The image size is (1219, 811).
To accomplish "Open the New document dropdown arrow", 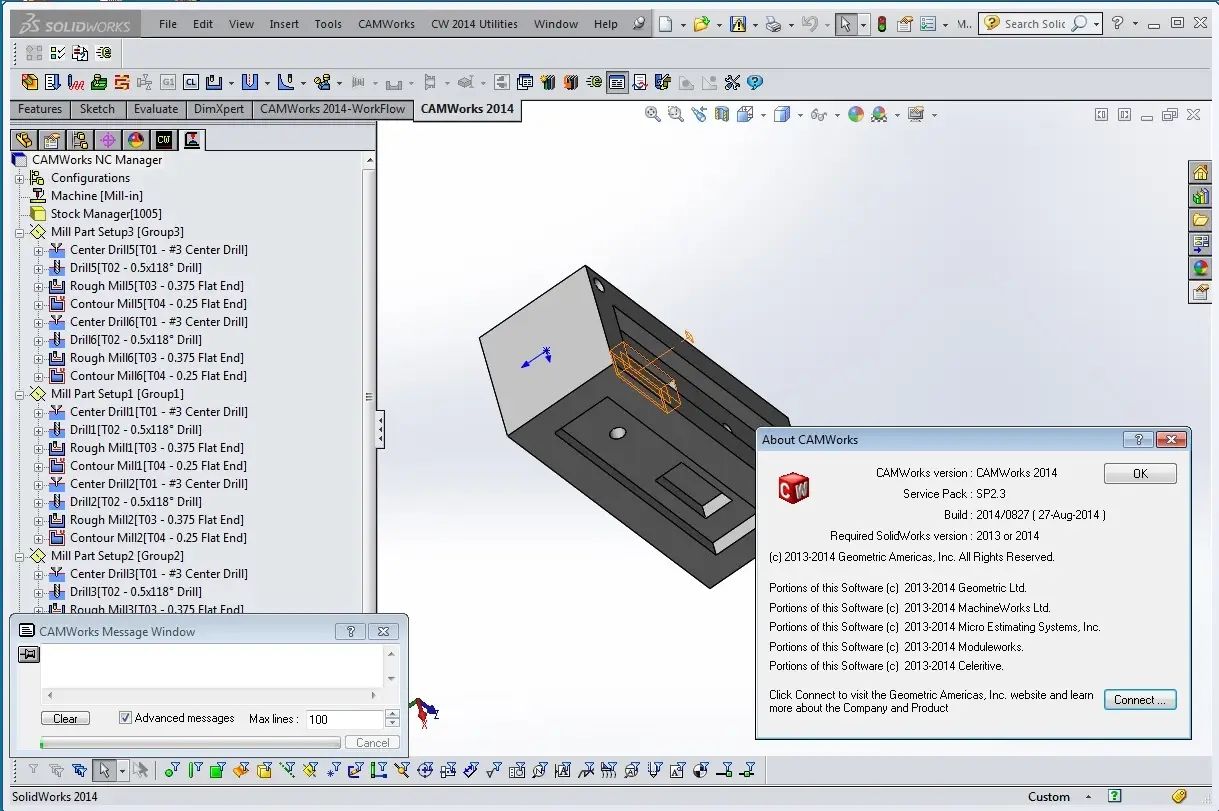I will pos(681,24).
